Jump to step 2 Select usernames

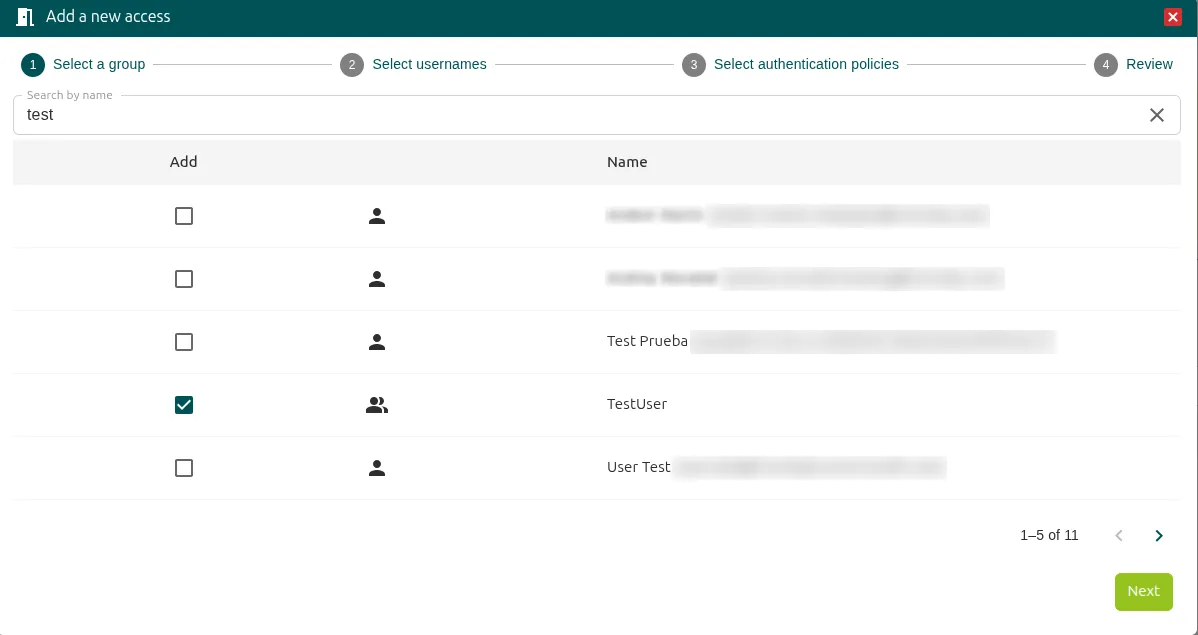click(413, 65)
